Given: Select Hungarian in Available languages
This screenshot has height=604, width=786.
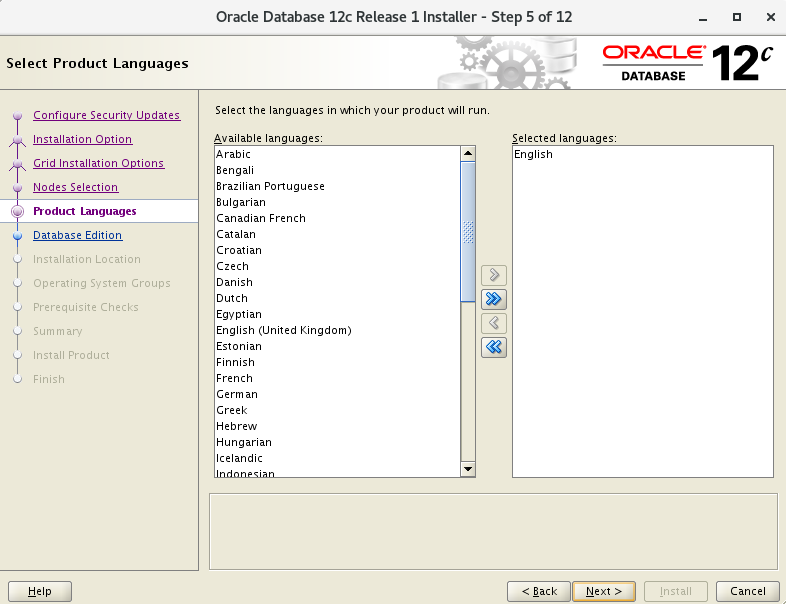Looking at the screenshot, I should (x=337, y=443).
